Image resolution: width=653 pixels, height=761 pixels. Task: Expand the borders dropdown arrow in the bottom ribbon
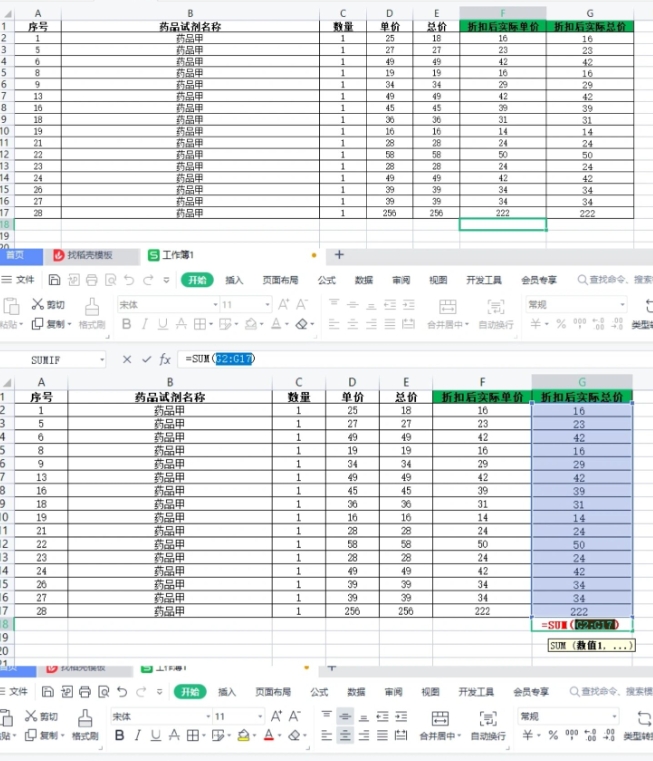pos(203,736)
